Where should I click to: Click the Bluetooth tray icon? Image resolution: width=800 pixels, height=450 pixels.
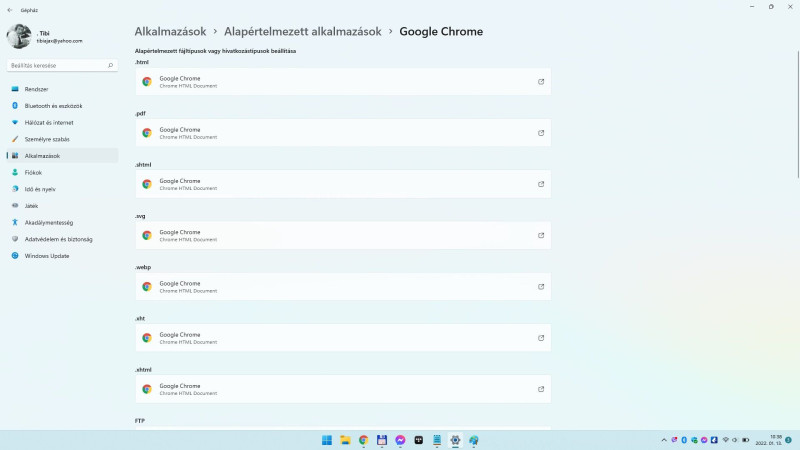(684, 440)
